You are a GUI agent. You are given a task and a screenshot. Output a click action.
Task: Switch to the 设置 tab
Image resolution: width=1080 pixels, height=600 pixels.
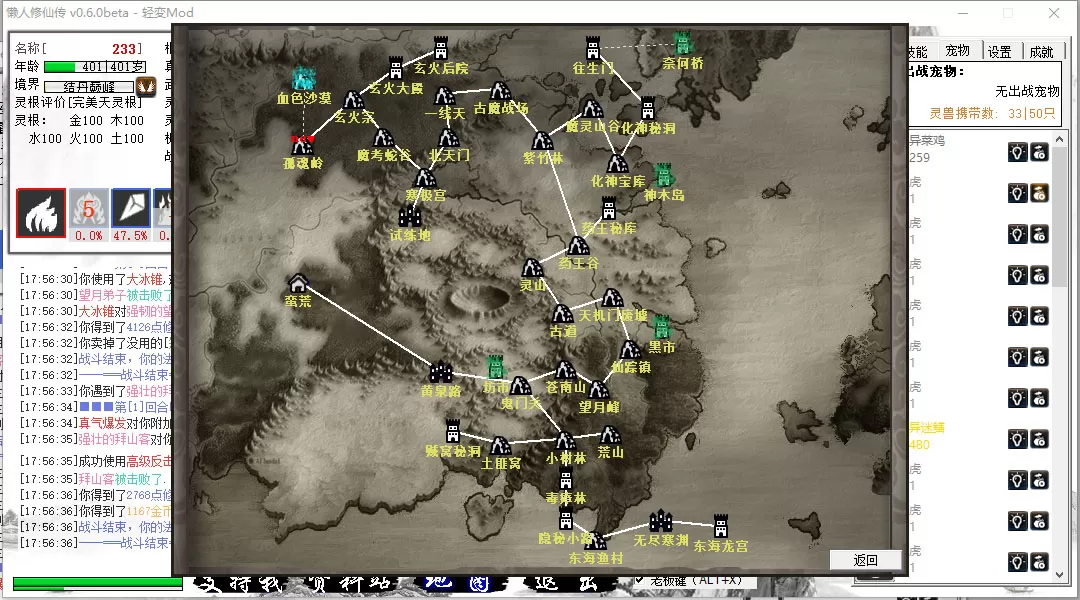pyautogui.click(x=999, y=52)
